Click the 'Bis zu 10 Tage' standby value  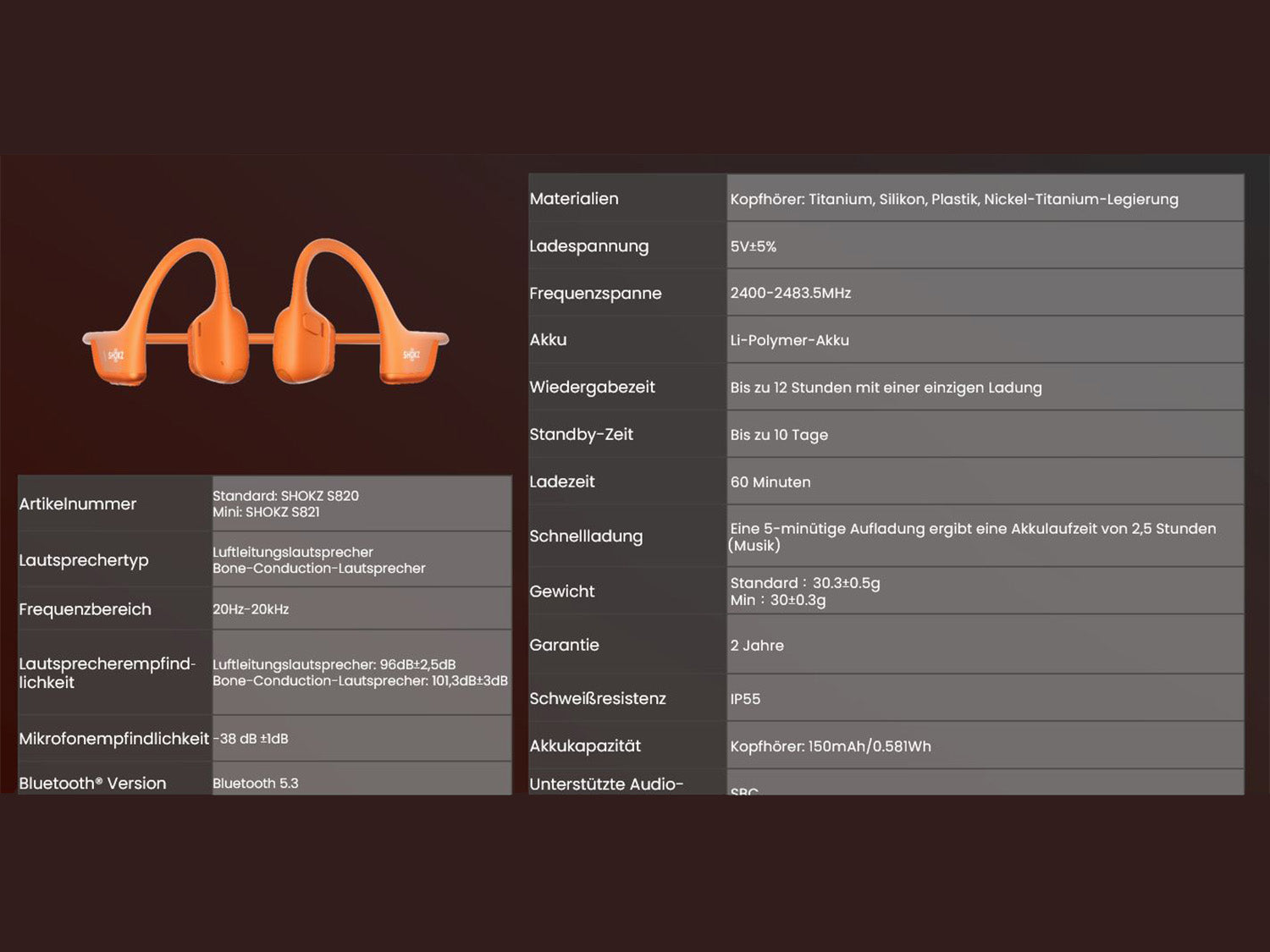pos(779,435)
